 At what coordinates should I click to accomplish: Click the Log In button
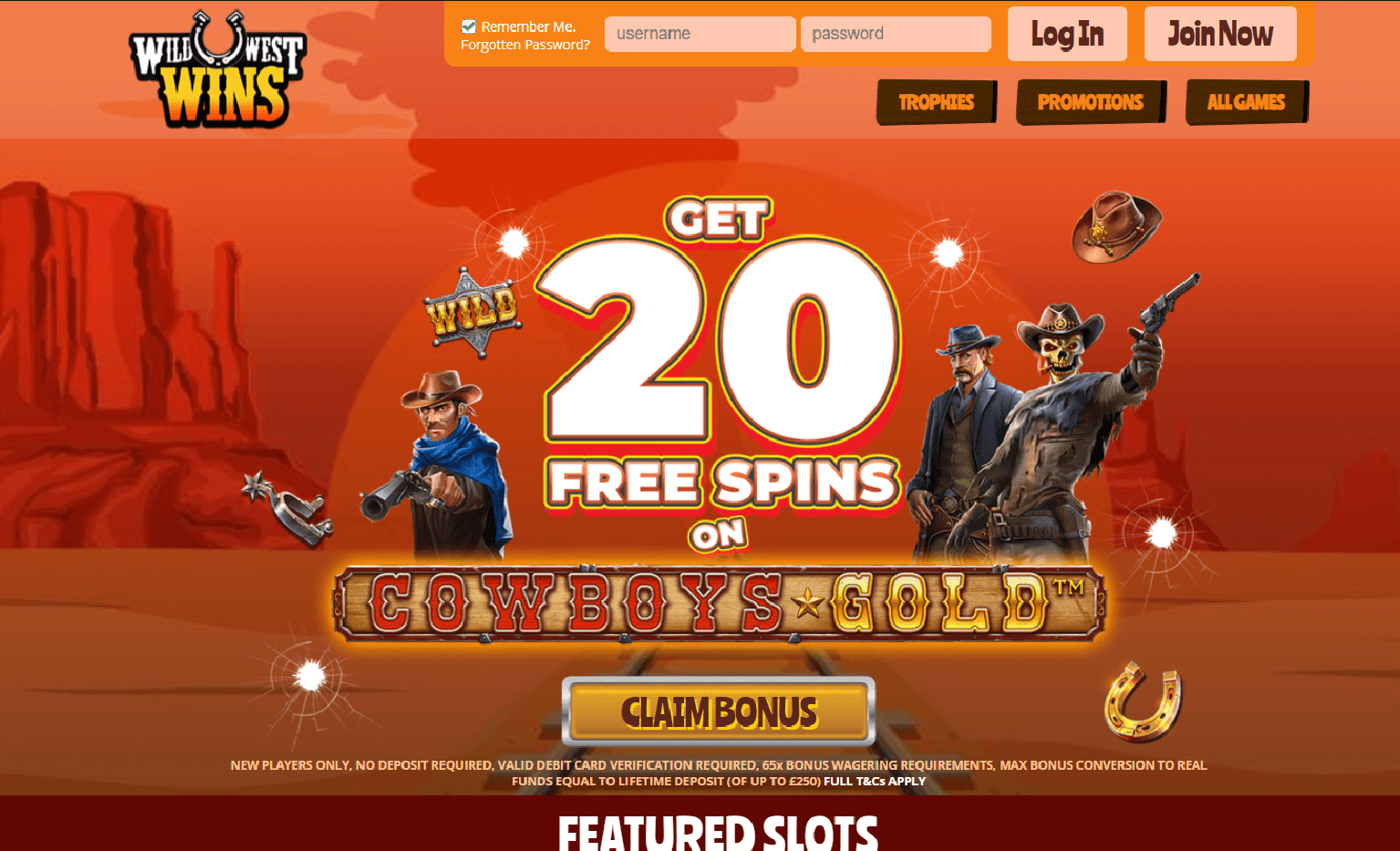tap(1067, 34)
